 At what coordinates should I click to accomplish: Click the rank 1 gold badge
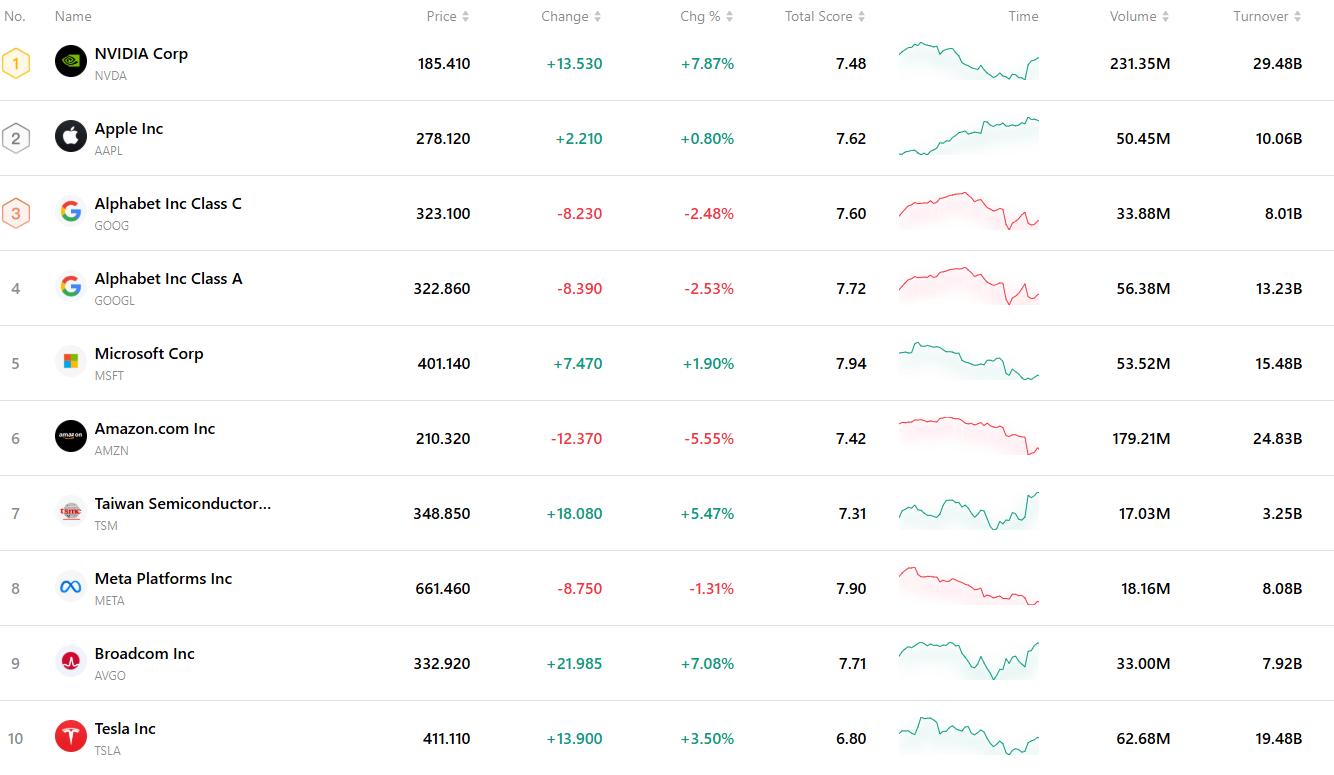point(15,63)
